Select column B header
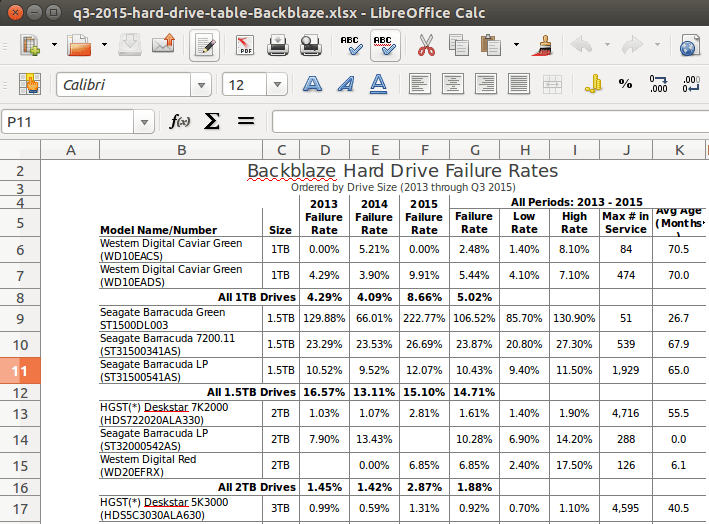The image size is (709, 524). coord(181,150)
